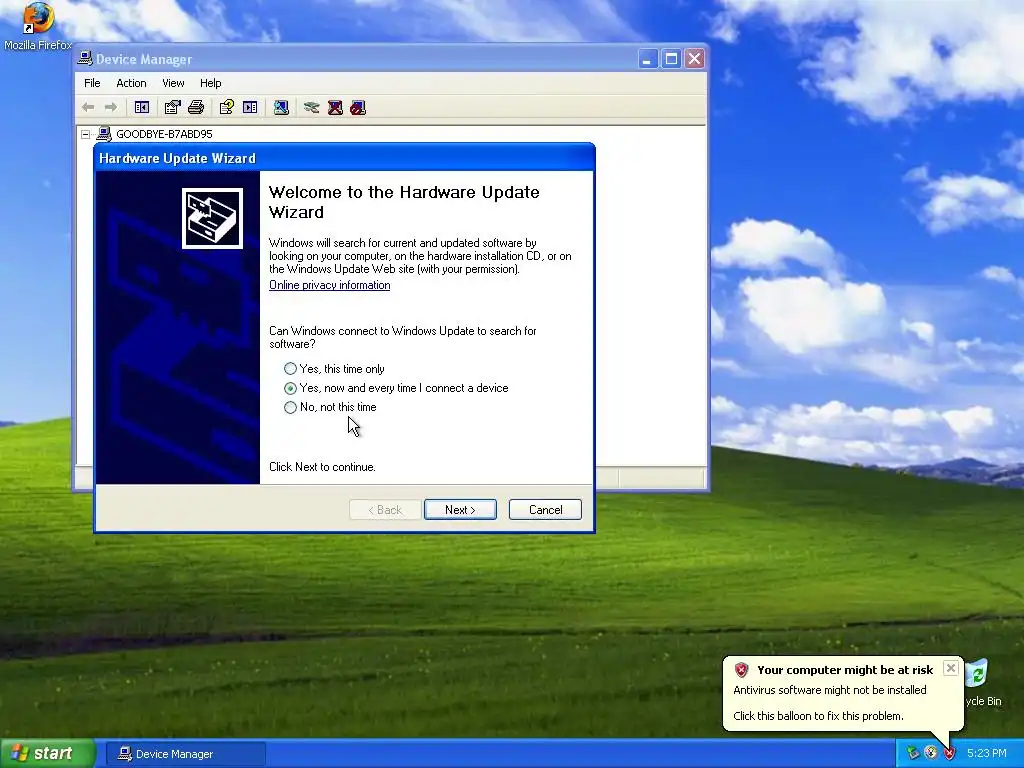Toggle the console tree show/hide toolbar icon
The width and height of the screenshot is (1024, 768).
pos(142,107)
